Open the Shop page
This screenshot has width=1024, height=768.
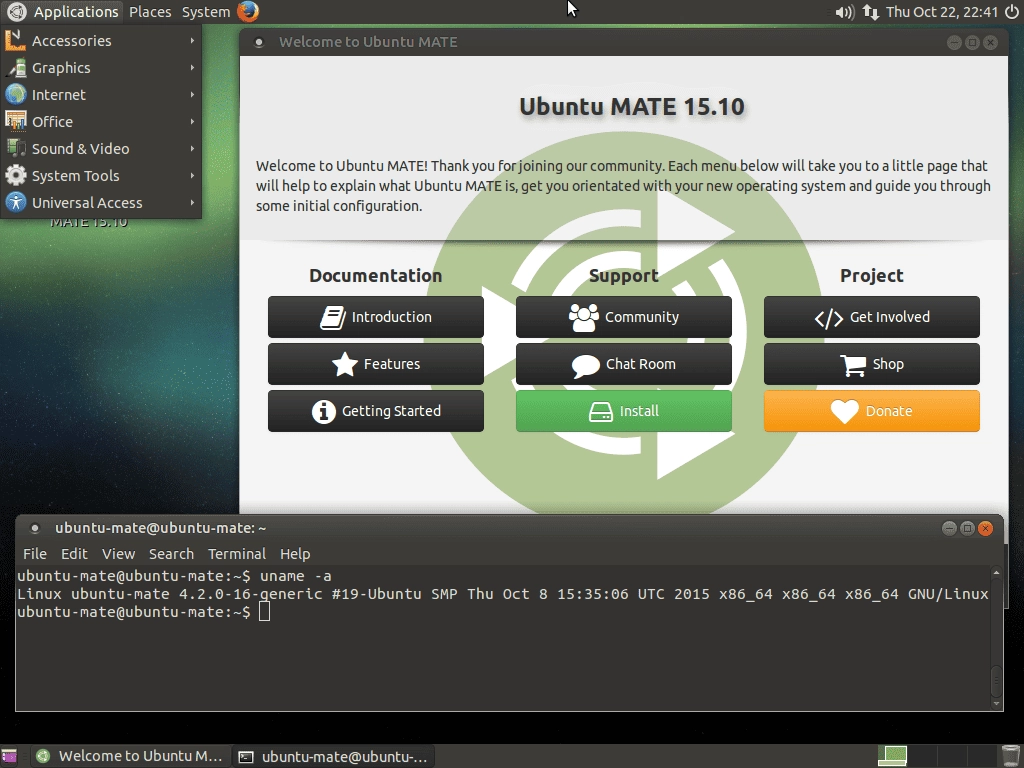pos(872,364)
